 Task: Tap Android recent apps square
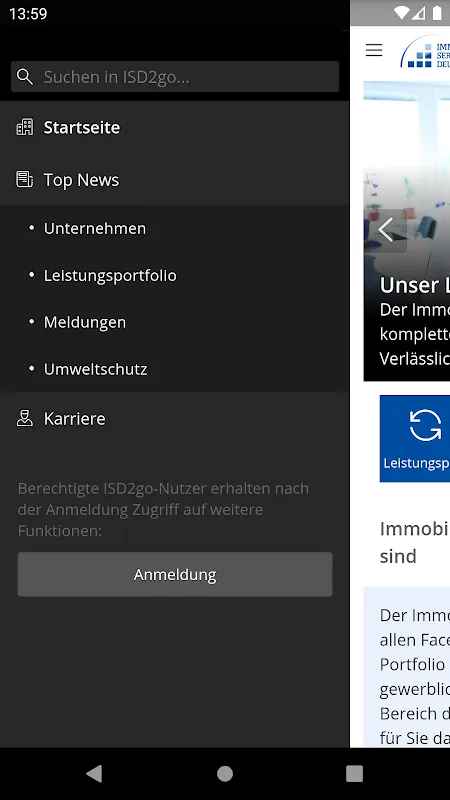point(355,773)
